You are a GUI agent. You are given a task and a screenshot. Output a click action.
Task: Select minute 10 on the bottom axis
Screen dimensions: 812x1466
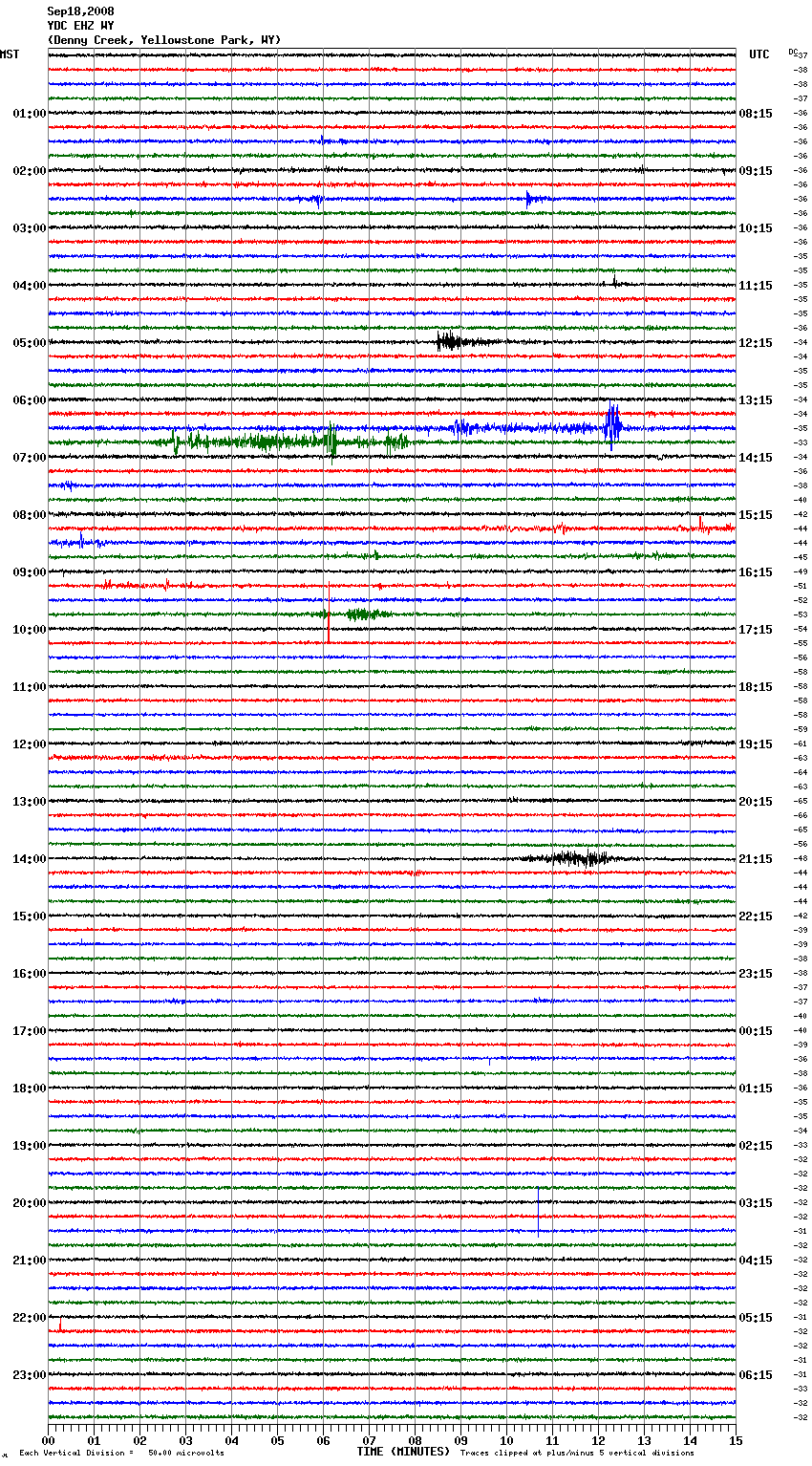click(507, 1440)
